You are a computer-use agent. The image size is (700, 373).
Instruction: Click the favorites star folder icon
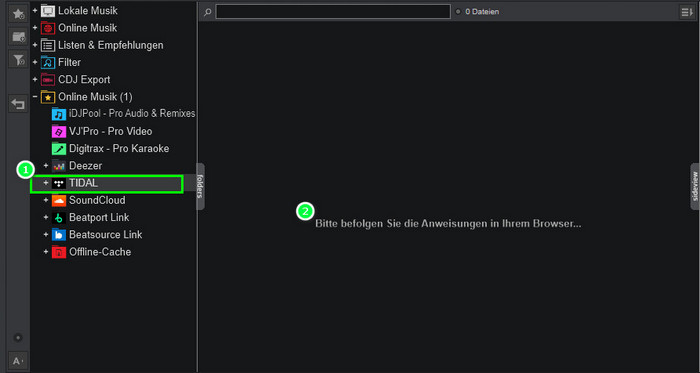pyautogui.click(x=18, y=14)
